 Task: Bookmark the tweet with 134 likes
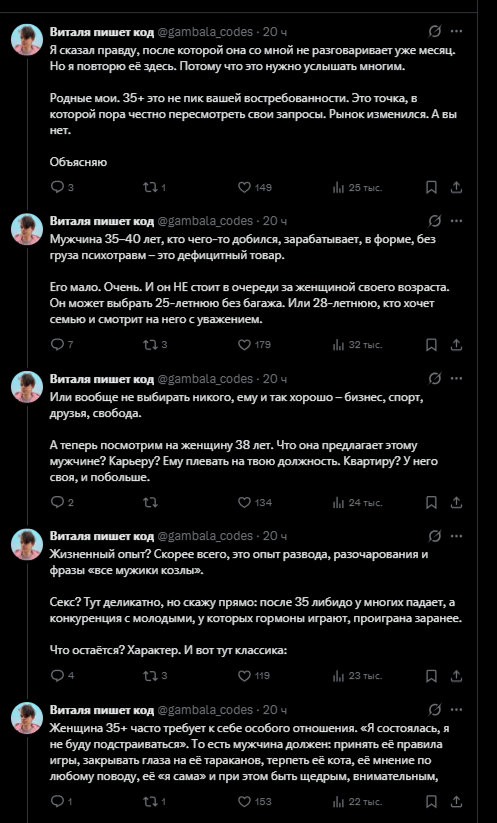pos(431,502)
